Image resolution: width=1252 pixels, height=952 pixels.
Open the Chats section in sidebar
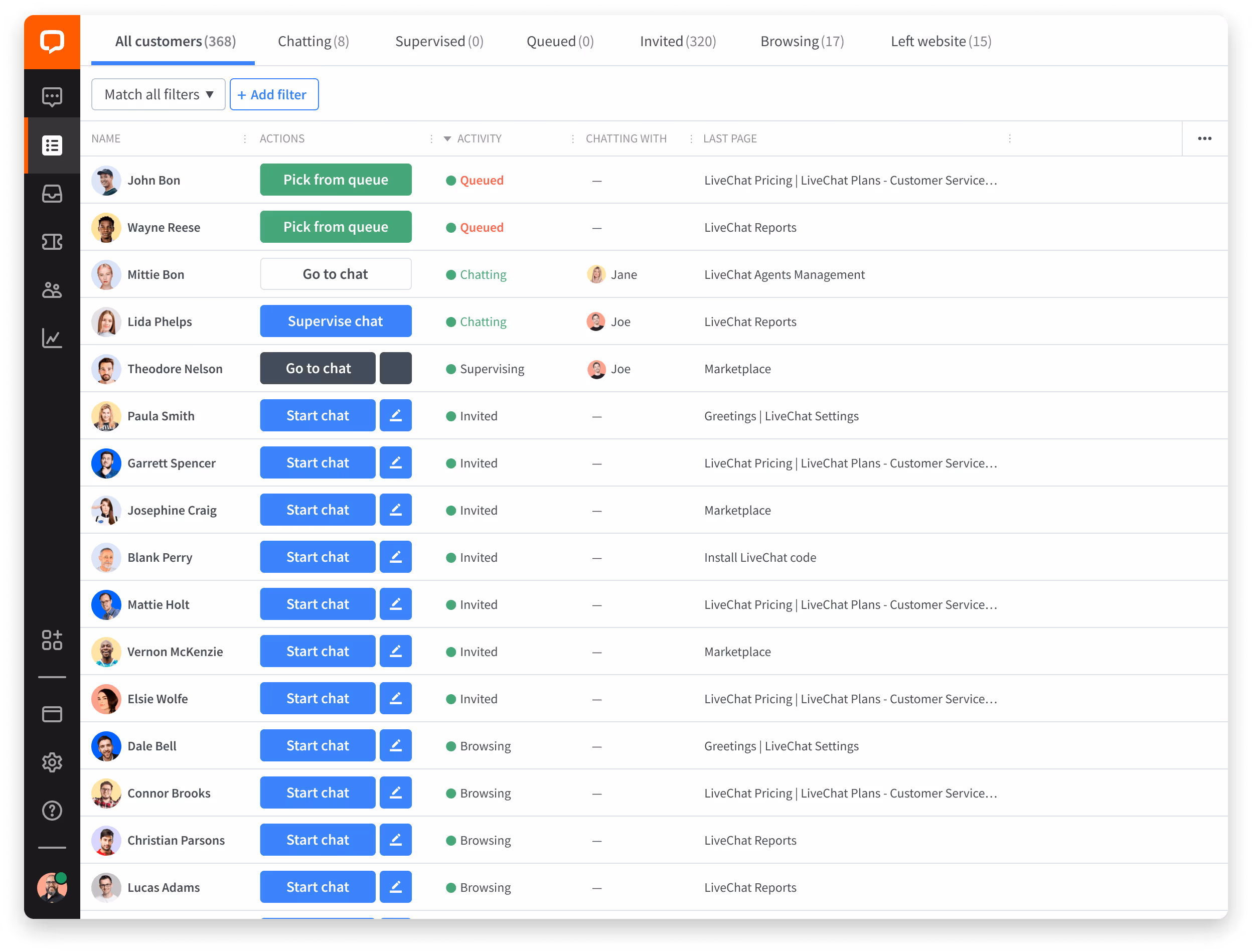pyautogui.click(x=52, y=97)
